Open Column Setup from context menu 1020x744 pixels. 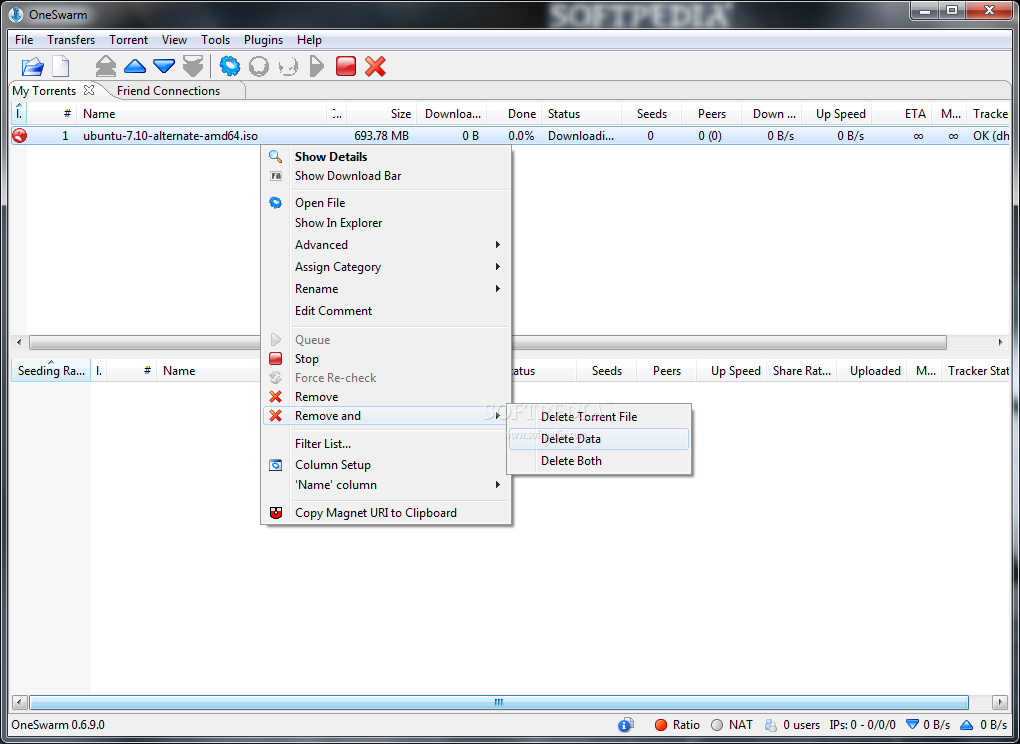(386, 465)
